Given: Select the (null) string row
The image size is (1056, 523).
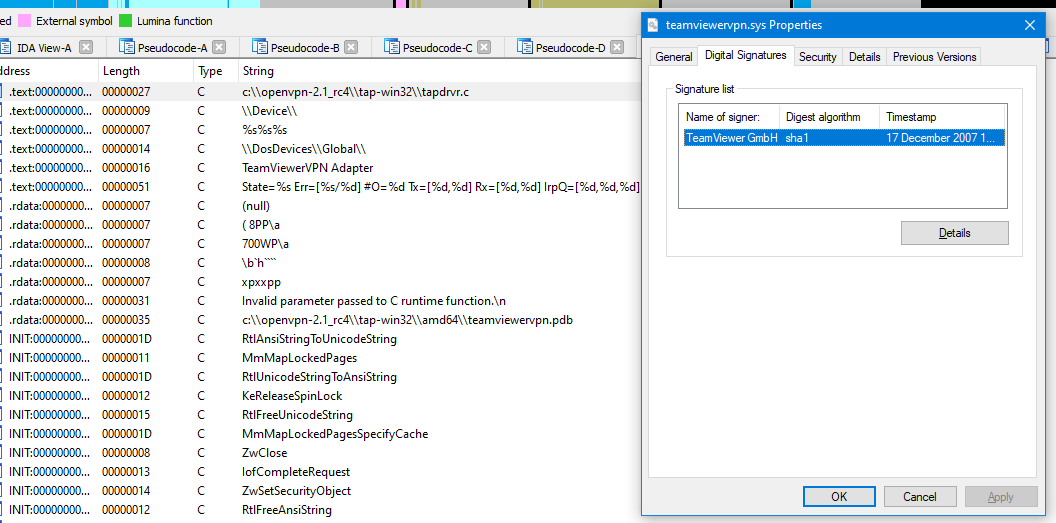Looking at the screenshot, I should [x=320, y=205].
